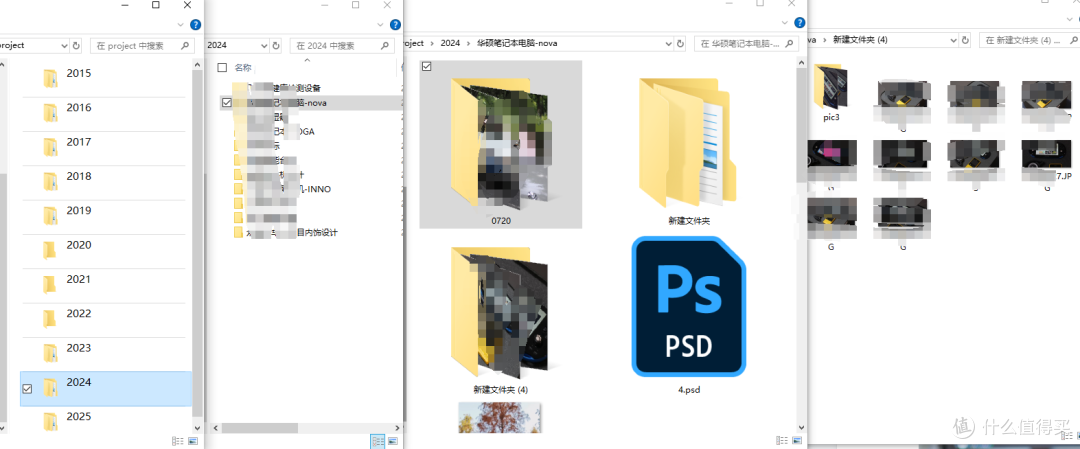1080x449 pixels.
Task: Expand the ribbon chevron in nova window
Action: coord(785,23)
